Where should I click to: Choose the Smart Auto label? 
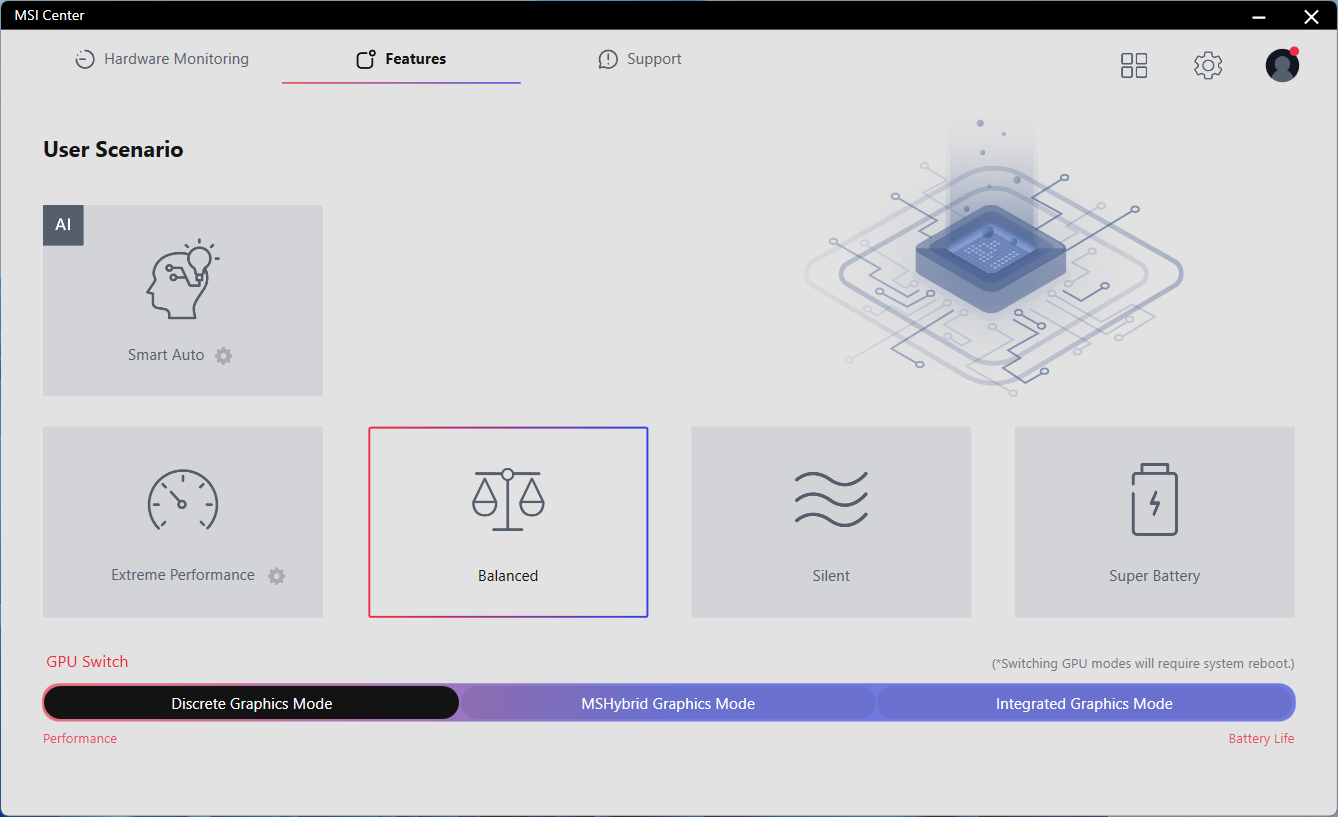166,355
